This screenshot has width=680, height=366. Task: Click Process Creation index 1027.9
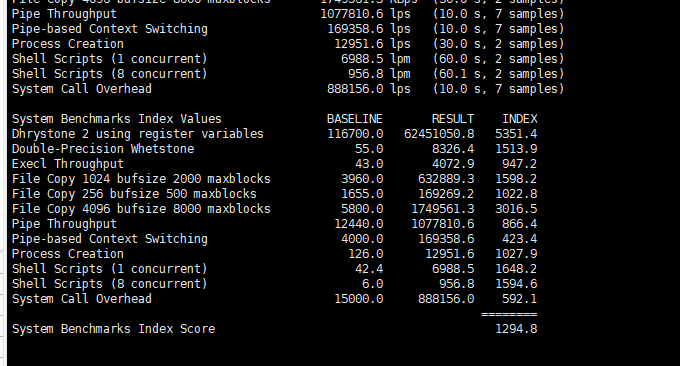click(x=516, y=254)
